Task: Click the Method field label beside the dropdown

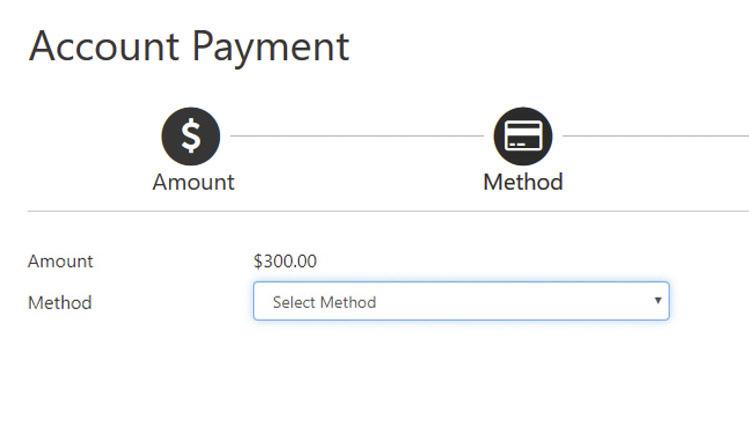Action: point(60,303)
